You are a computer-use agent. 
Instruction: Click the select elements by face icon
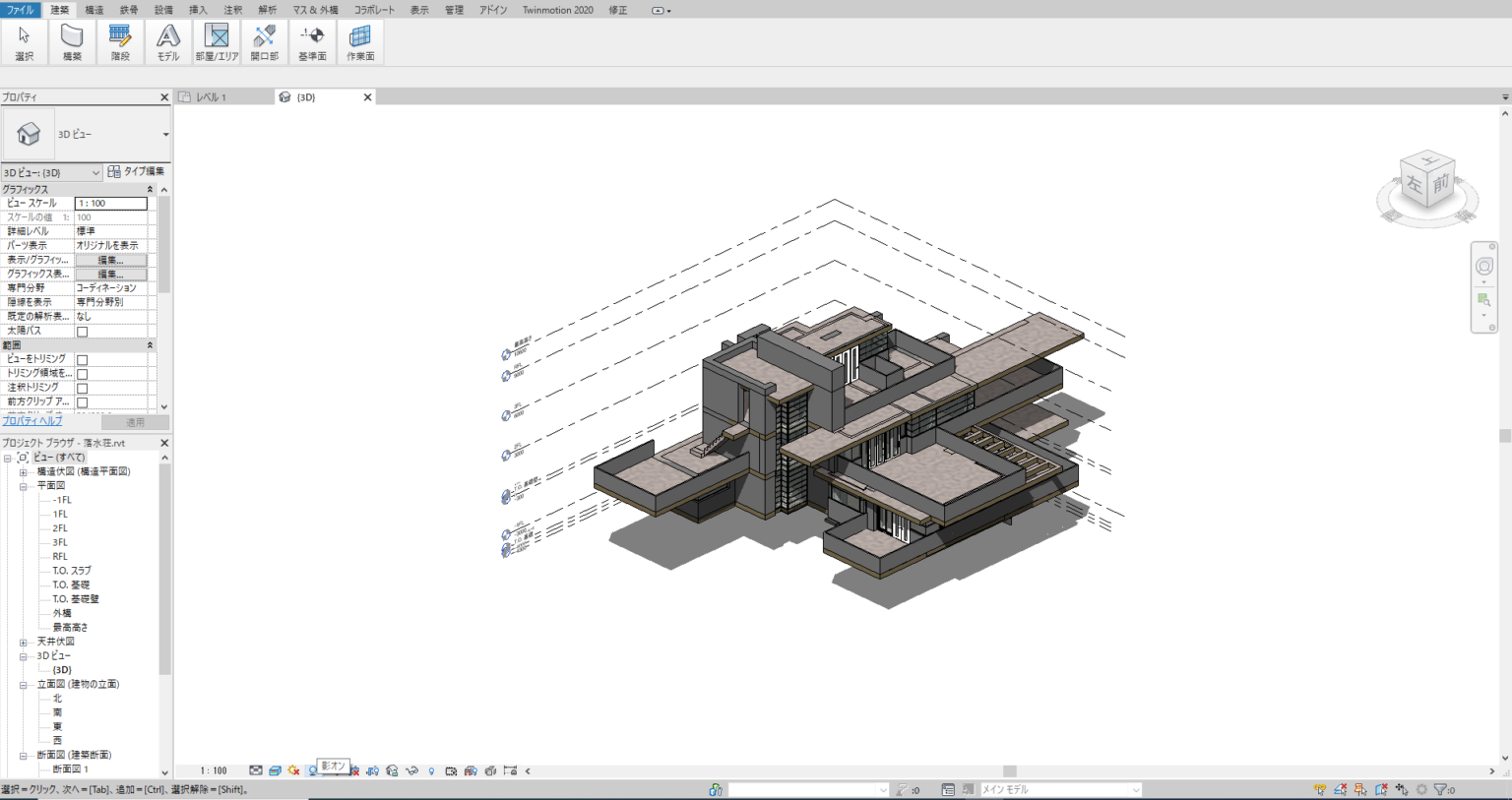tap(1381, 789)
